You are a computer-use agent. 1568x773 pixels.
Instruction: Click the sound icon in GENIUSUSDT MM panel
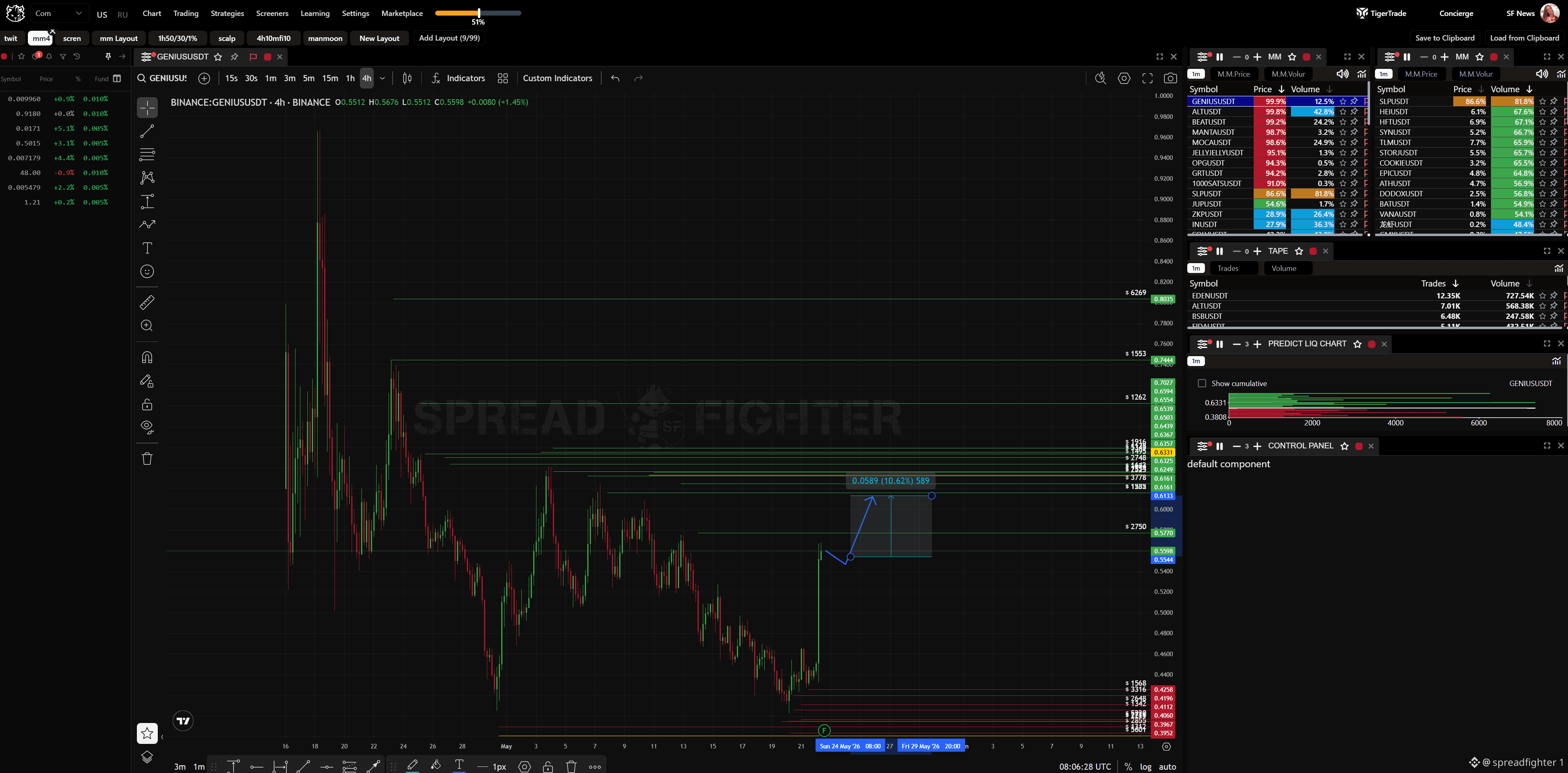coord(1342,74)
